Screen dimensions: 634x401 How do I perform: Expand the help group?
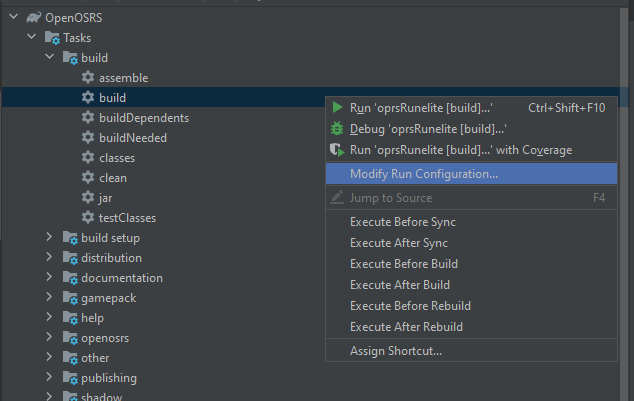(49, 317)
